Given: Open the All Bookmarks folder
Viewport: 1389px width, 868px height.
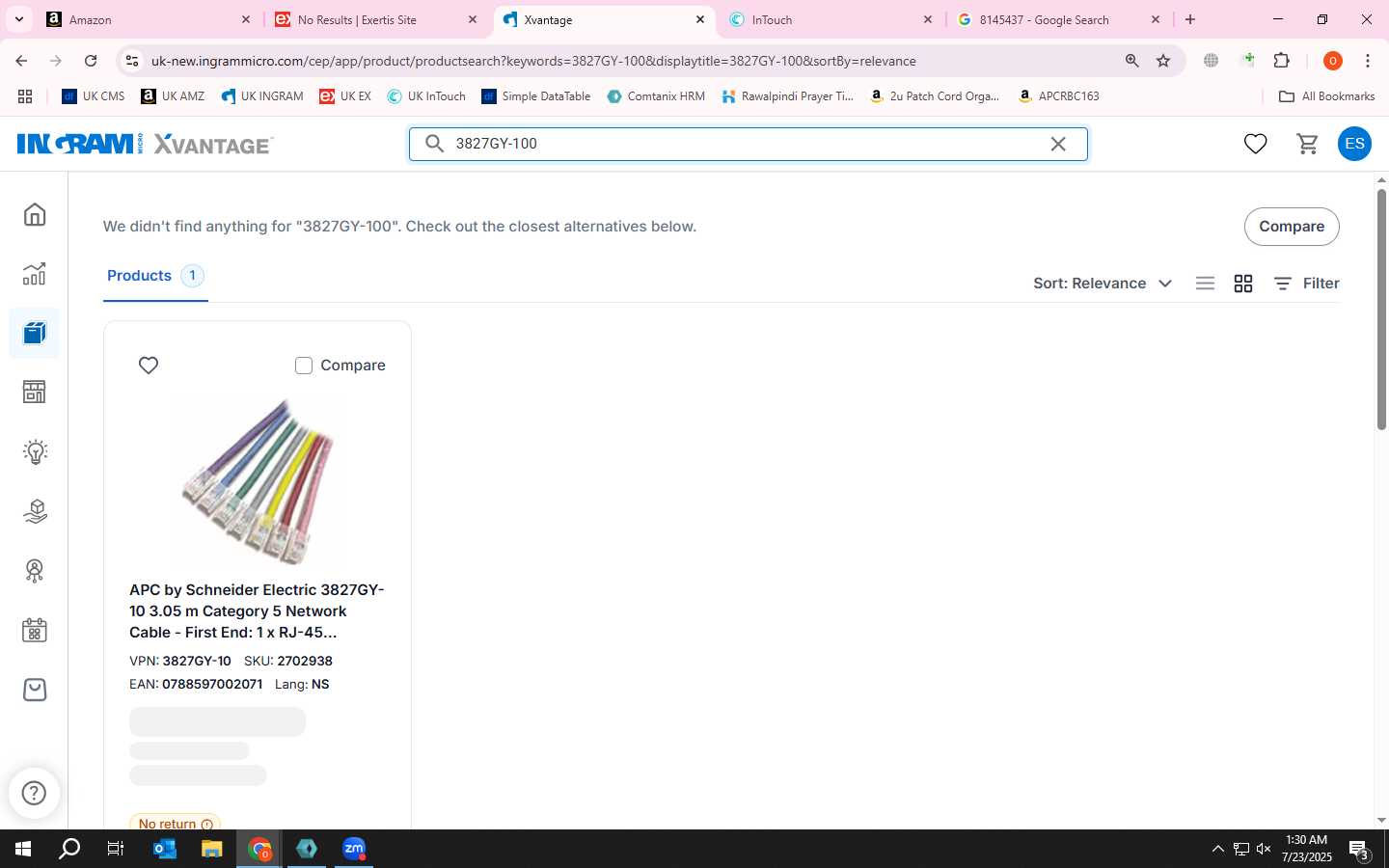Looking at the screenshot, I should pos(1326,96).
